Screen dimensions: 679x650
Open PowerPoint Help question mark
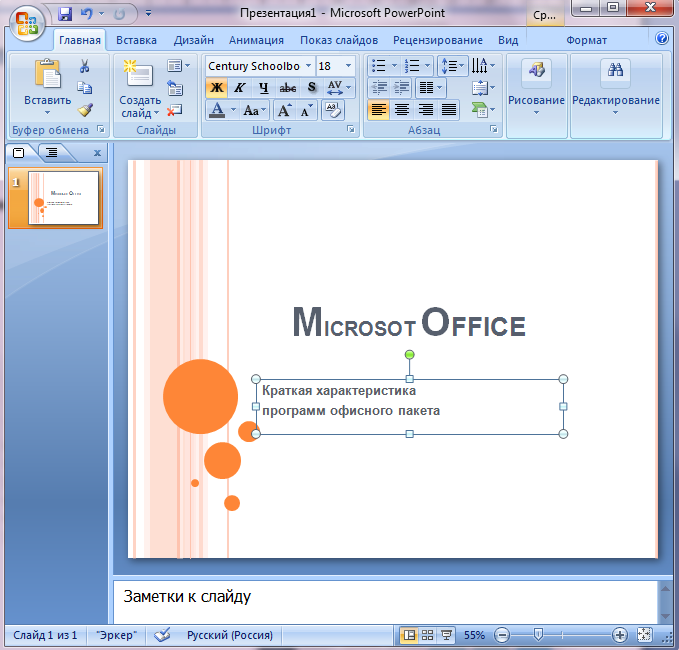click(x=662, y=39)
